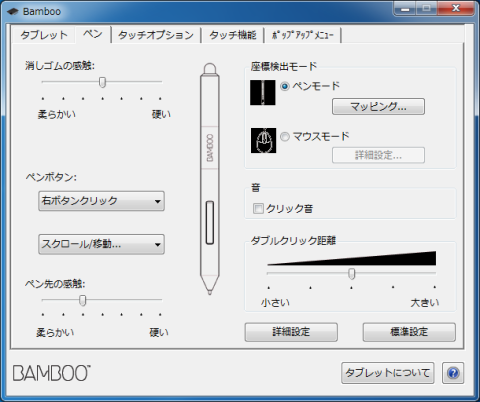This screenshot has height=402, width=480.
Task: Switch to the ペン tab
Action: point(93,34)
